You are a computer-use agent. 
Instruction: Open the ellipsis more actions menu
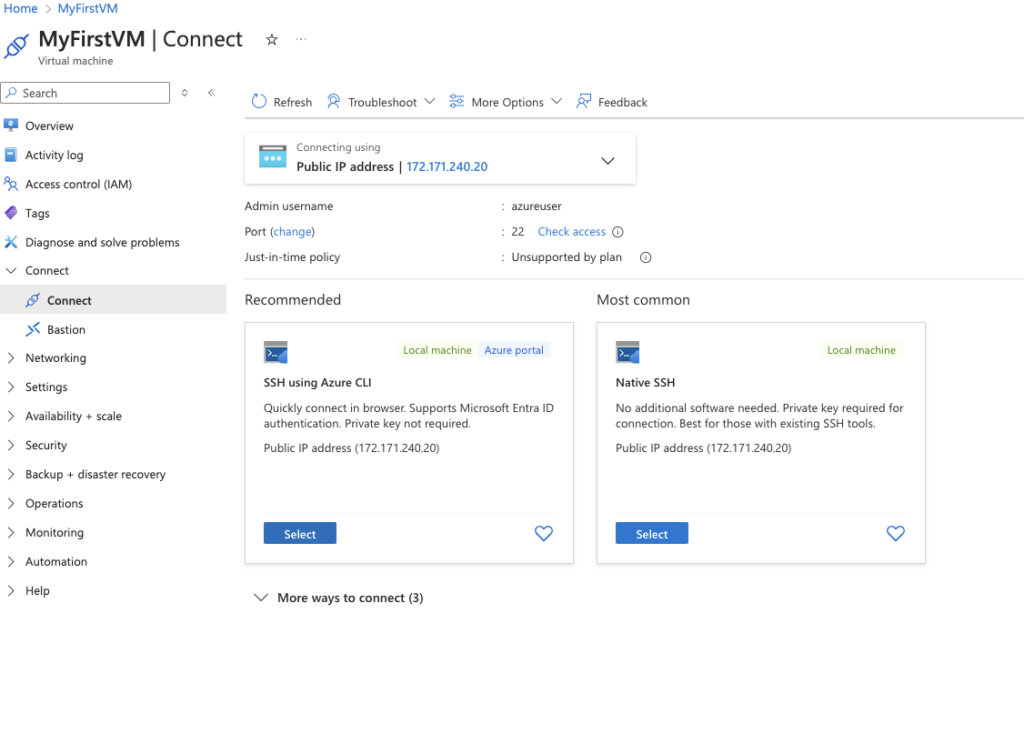coord(300,39)
